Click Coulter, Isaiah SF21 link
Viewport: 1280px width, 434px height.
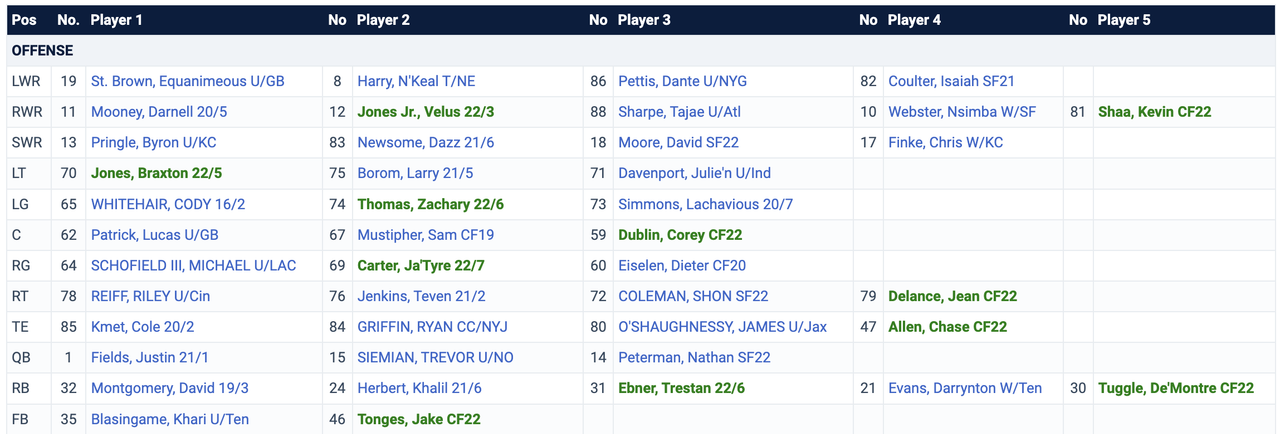(x=951, y=81)
